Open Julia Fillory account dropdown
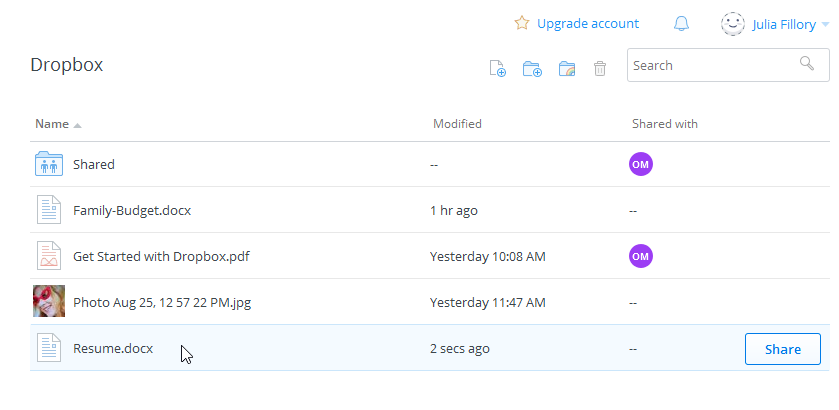This screenshot has height=410, width=839. (775, 24)
